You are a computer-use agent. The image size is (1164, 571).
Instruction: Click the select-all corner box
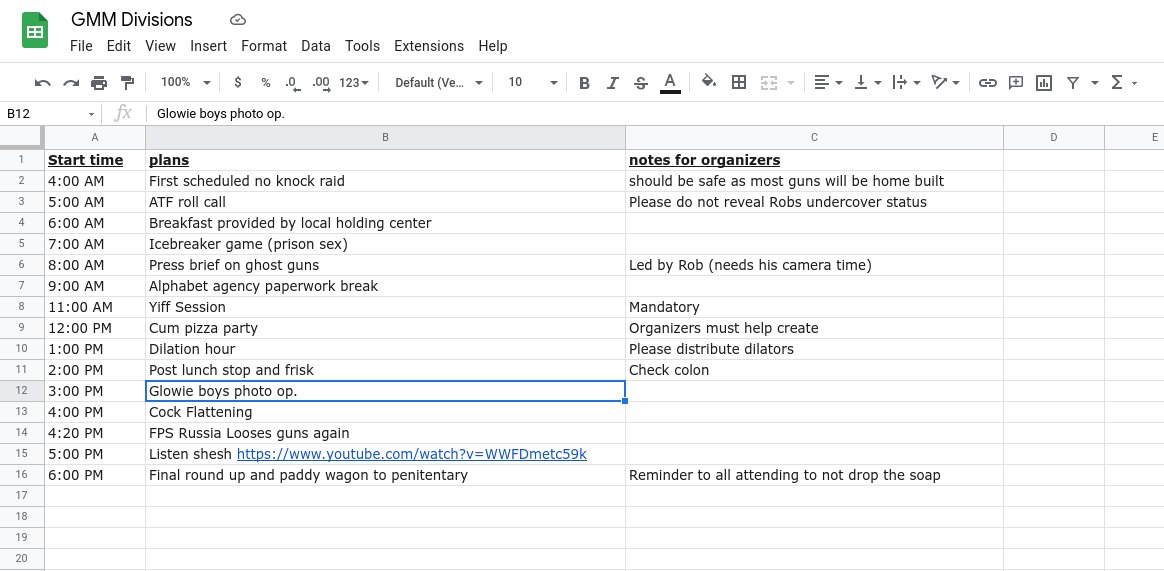pos(22,137)
